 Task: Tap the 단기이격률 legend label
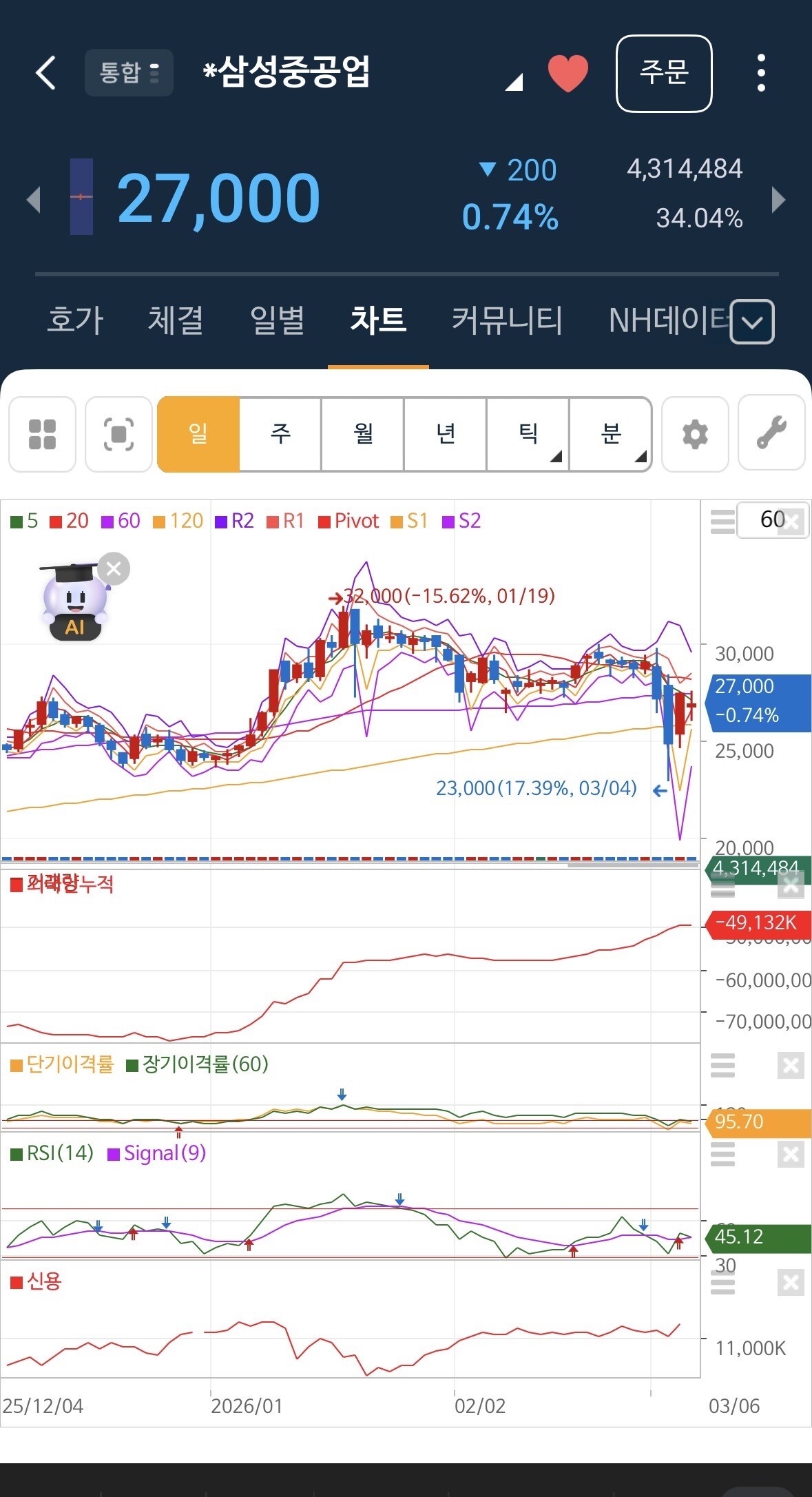pos(62,1064)
